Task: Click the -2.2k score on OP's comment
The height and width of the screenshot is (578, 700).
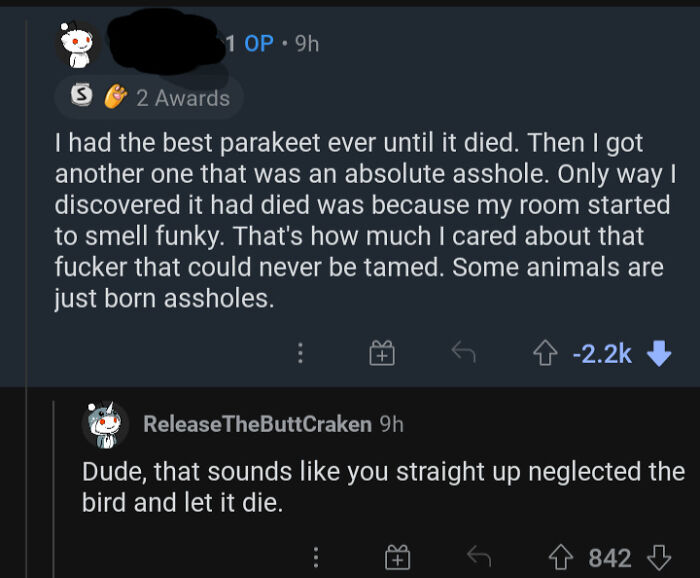Action: [603, 352]
